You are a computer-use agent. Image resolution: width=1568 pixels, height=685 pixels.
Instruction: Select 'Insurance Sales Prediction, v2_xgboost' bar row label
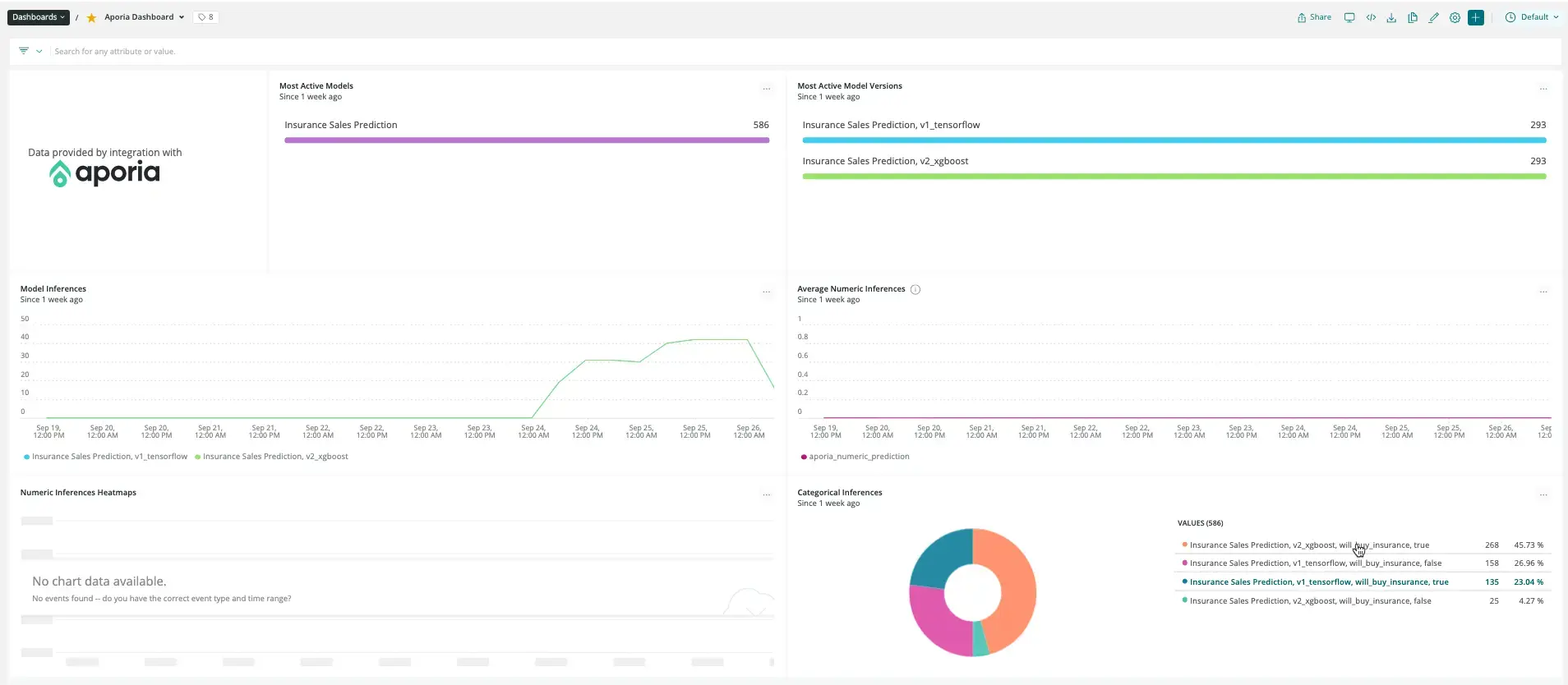(x=885, y=161)
